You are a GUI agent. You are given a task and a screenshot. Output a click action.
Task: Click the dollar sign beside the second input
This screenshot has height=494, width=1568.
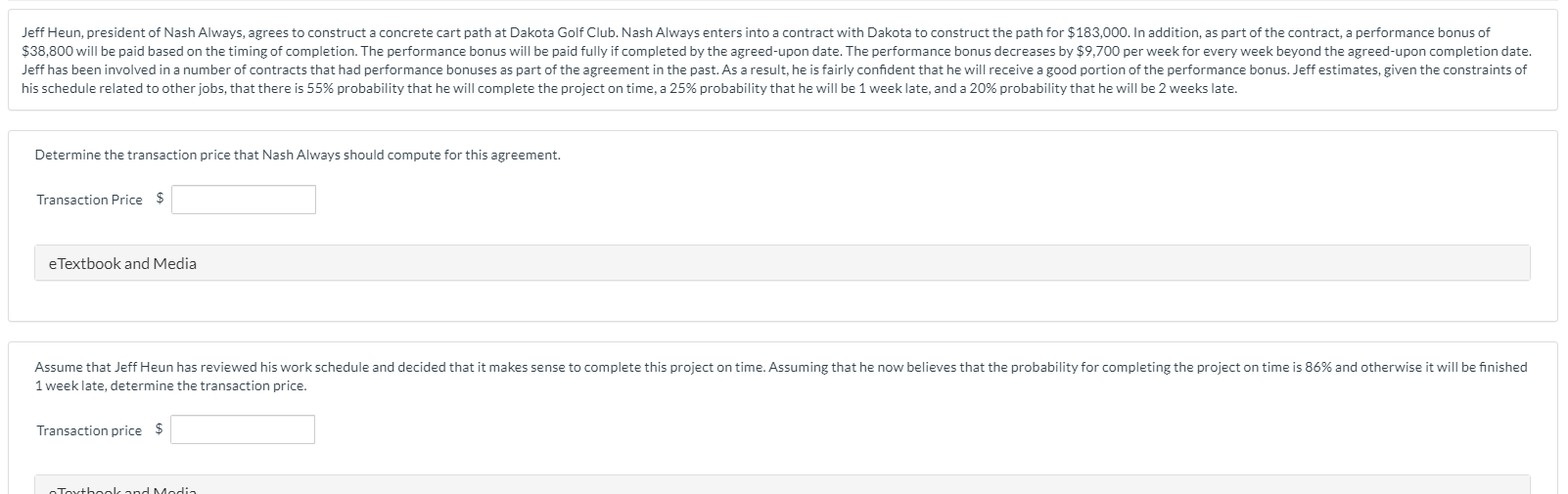[x=160, y=429]
